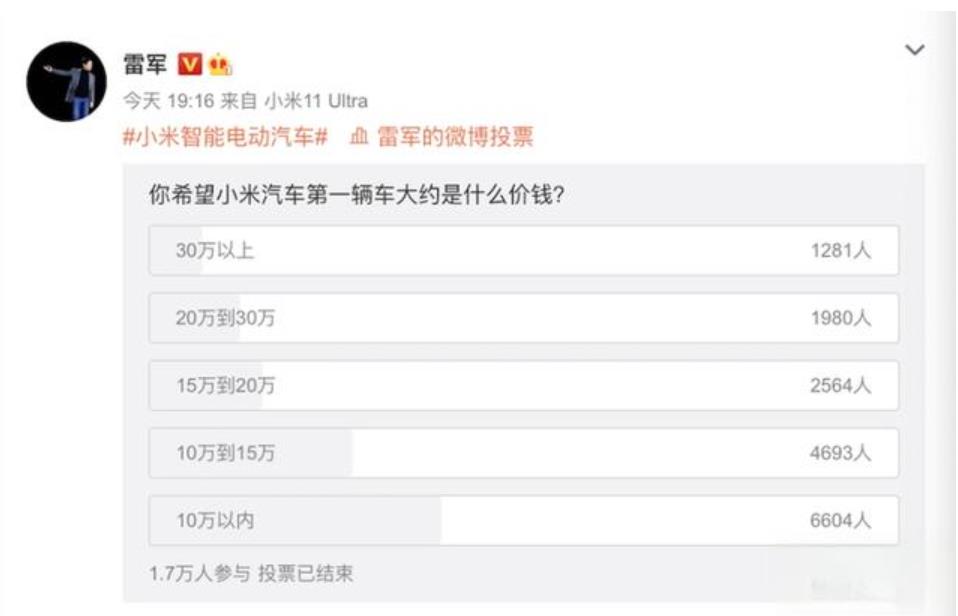Select the 30万以上 poll option
The image size is (958, 616).
coord(524,251)
